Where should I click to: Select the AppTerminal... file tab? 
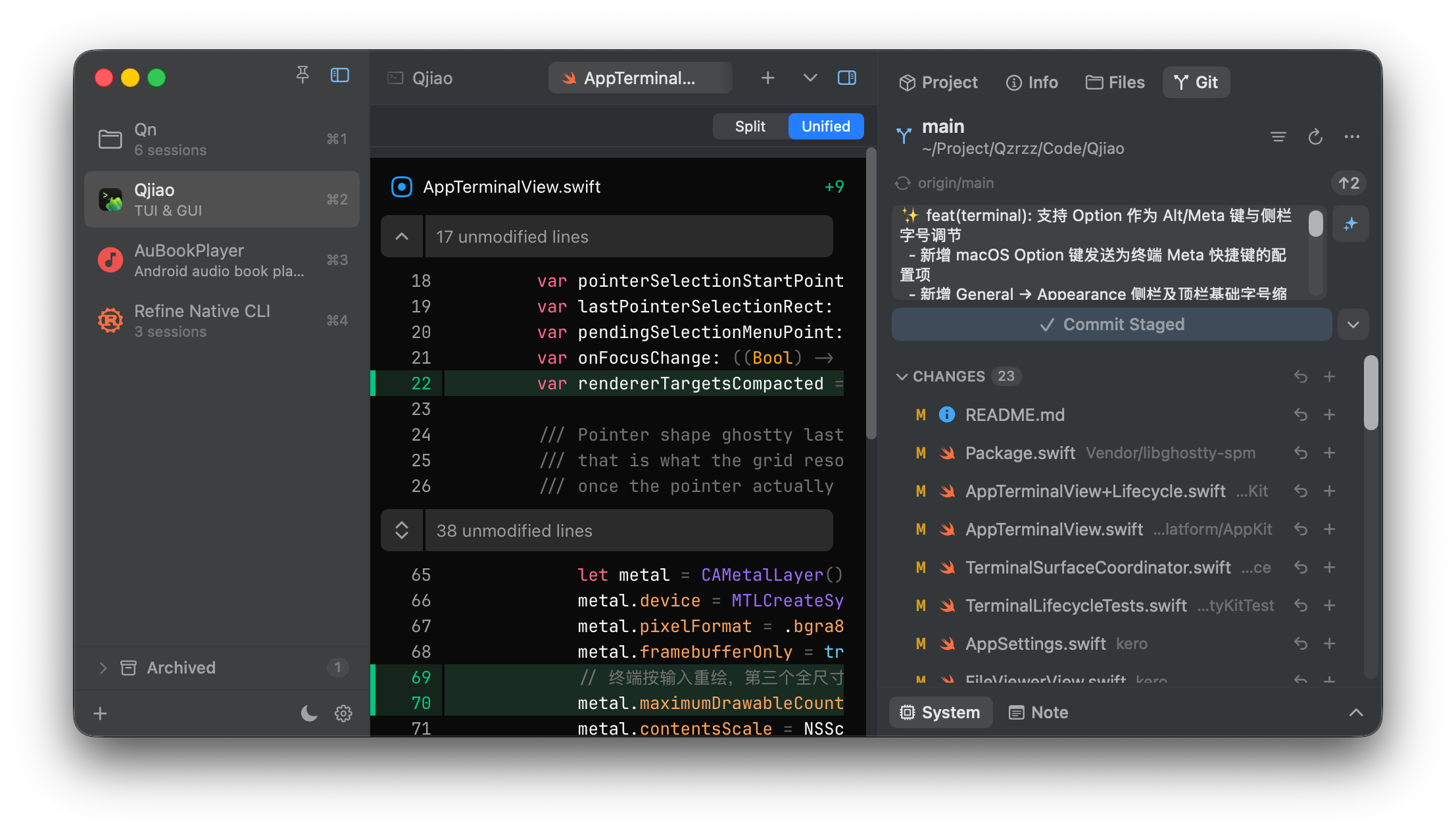point(640,78)
